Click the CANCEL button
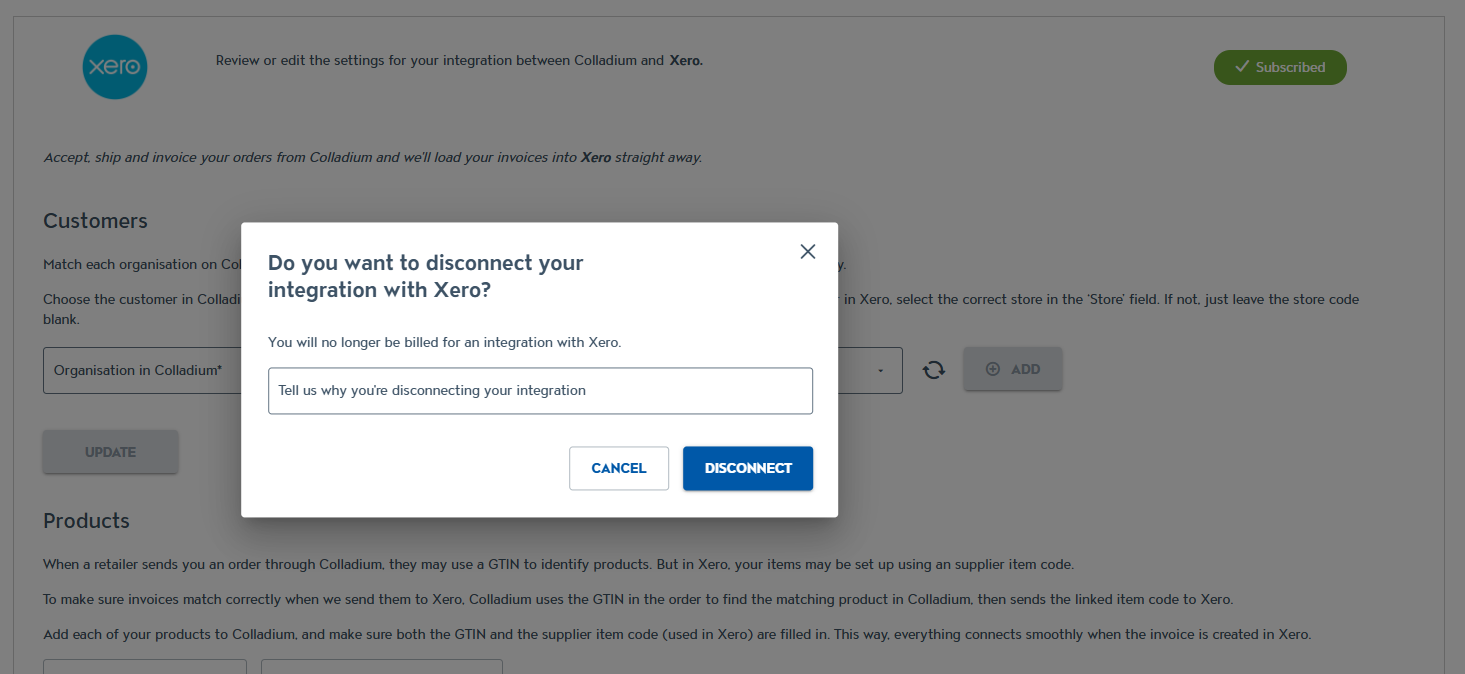This screenshot has height=674, width=1465. (619, 468)
